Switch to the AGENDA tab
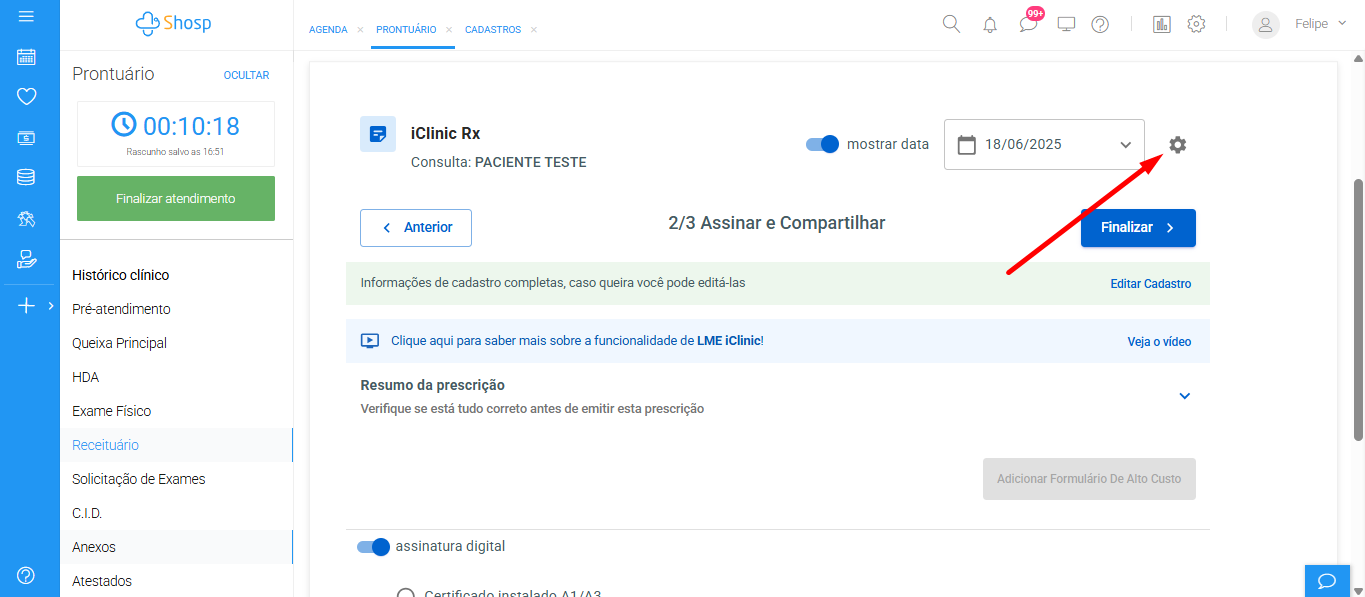The image size is (1365, 597). coord(328,30)
